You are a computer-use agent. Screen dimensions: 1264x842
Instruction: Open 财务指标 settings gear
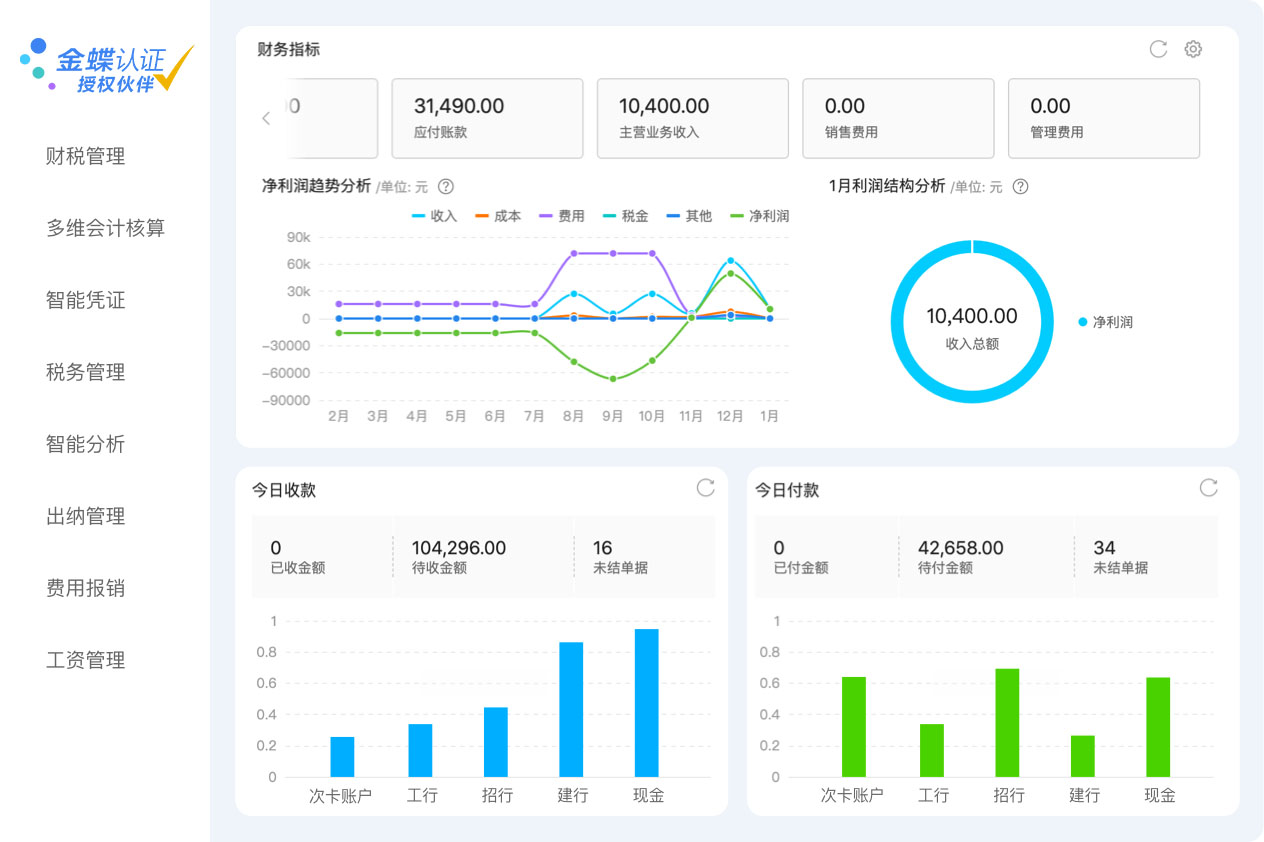pos(1193,49)
